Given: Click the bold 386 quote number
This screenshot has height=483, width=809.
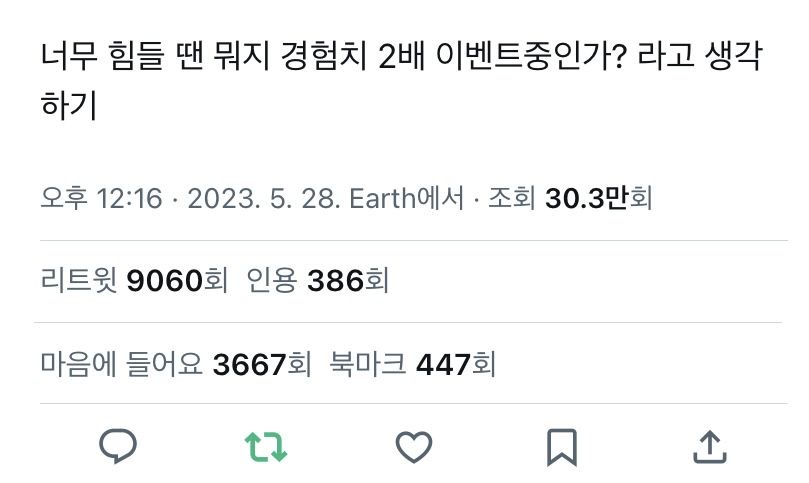Looking at the screenshot, I should pos(335,281).
